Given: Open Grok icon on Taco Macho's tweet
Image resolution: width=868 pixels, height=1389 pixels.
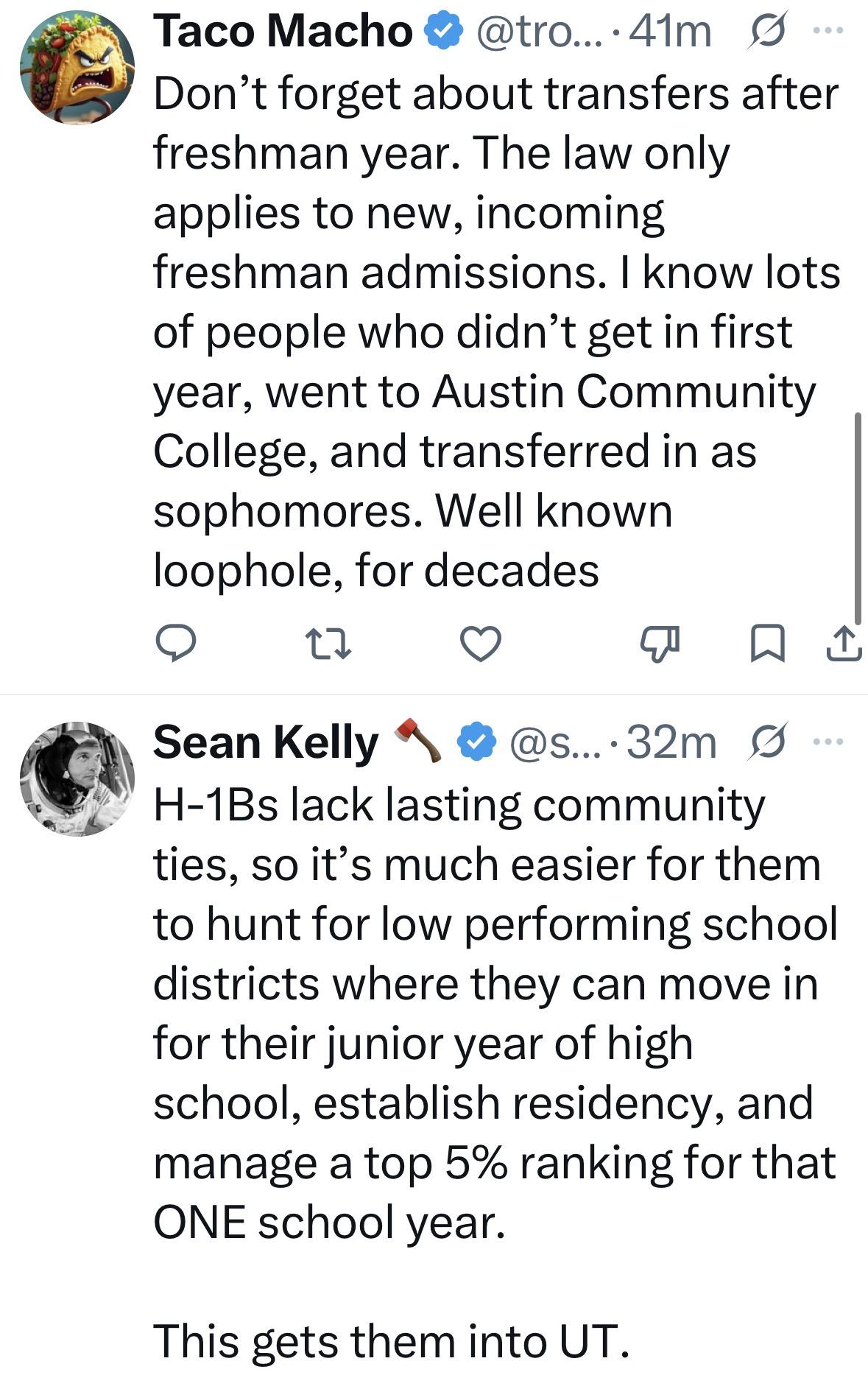Looking at the screenshot, I should coord(769,32).
